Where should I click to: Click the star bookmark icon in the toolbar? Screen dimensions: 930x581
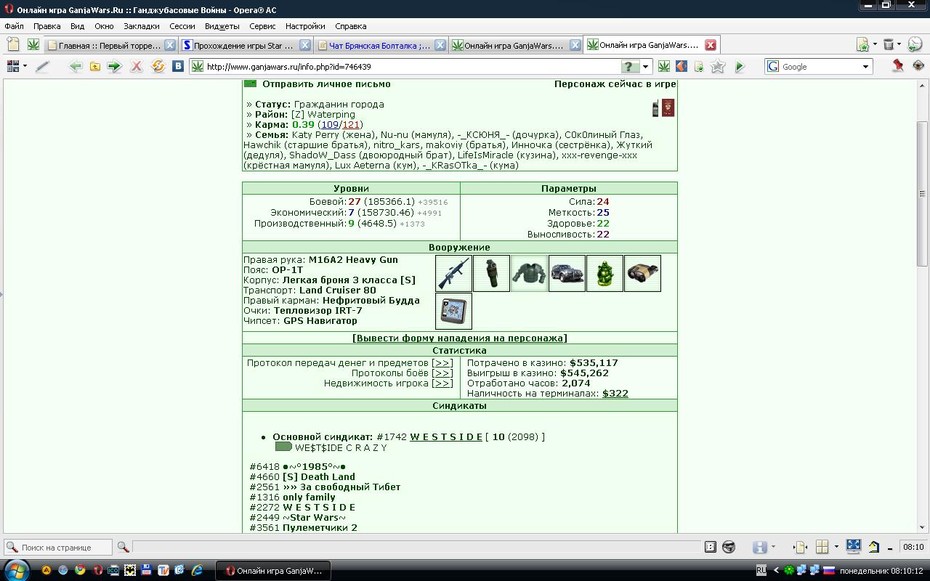718,66
